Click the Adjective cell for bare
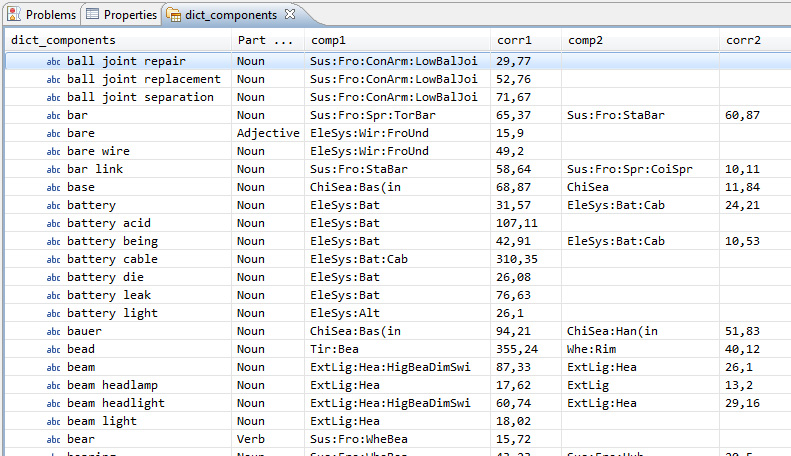The width and height of the screenshot is (791, 456). point(268,133)
